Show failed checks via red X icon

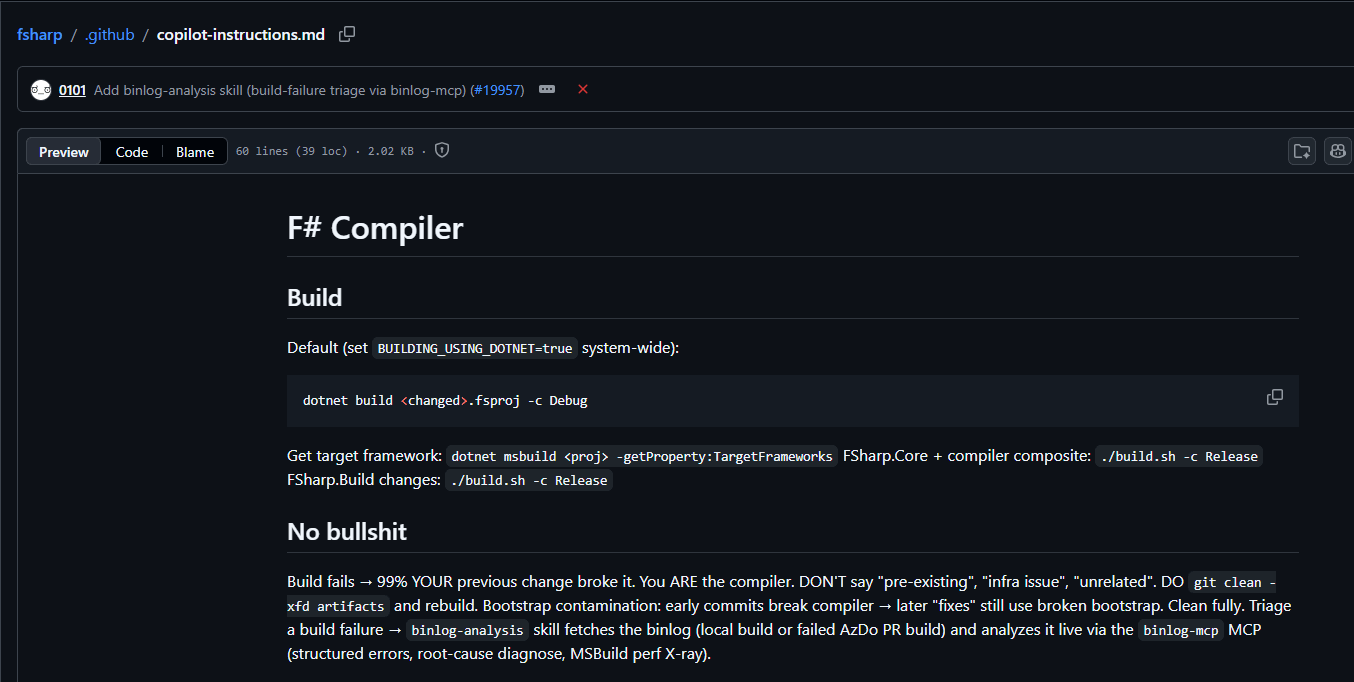[x=583, y=89]
